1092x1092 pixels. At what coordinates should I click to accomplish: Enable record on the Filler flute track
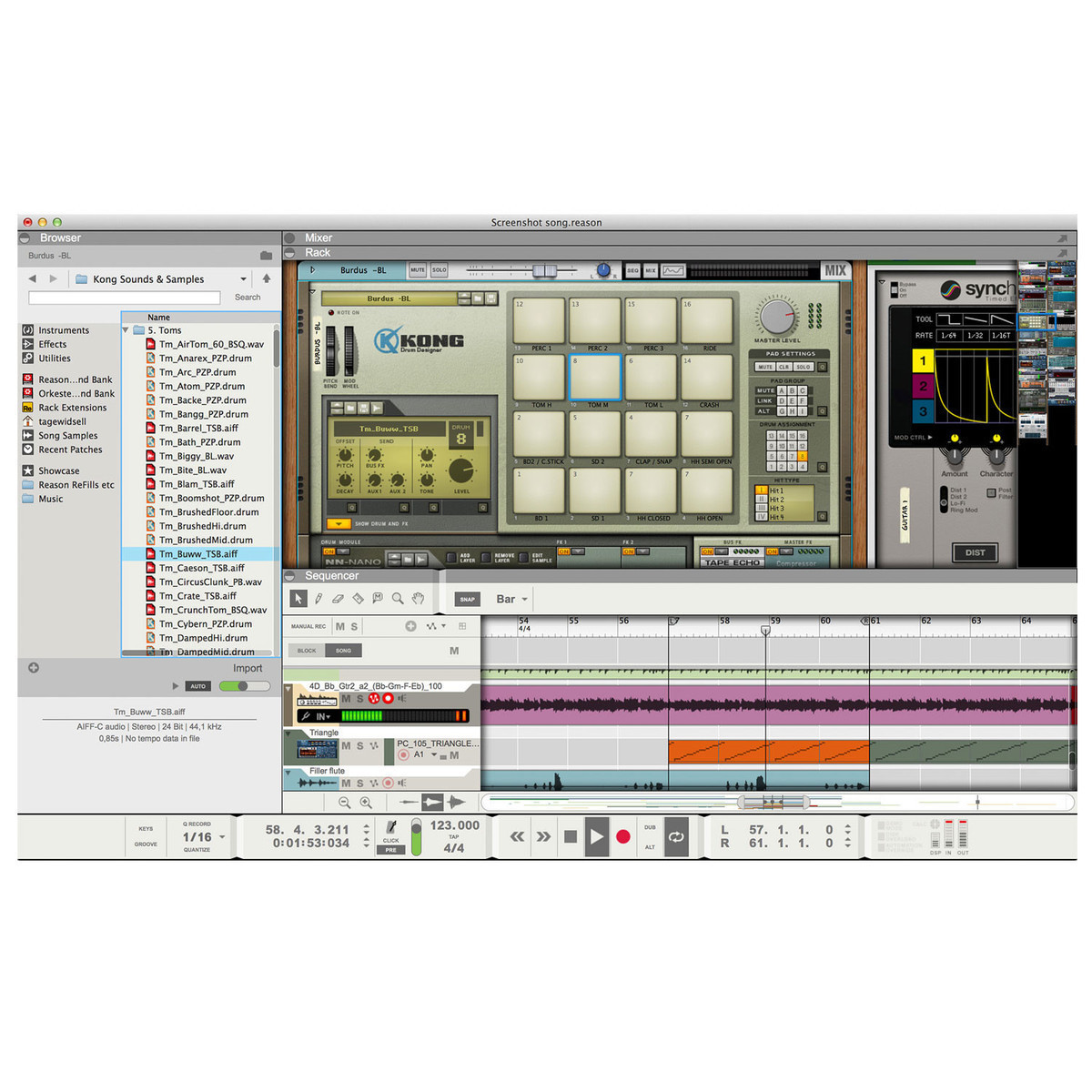click(389, 783)
